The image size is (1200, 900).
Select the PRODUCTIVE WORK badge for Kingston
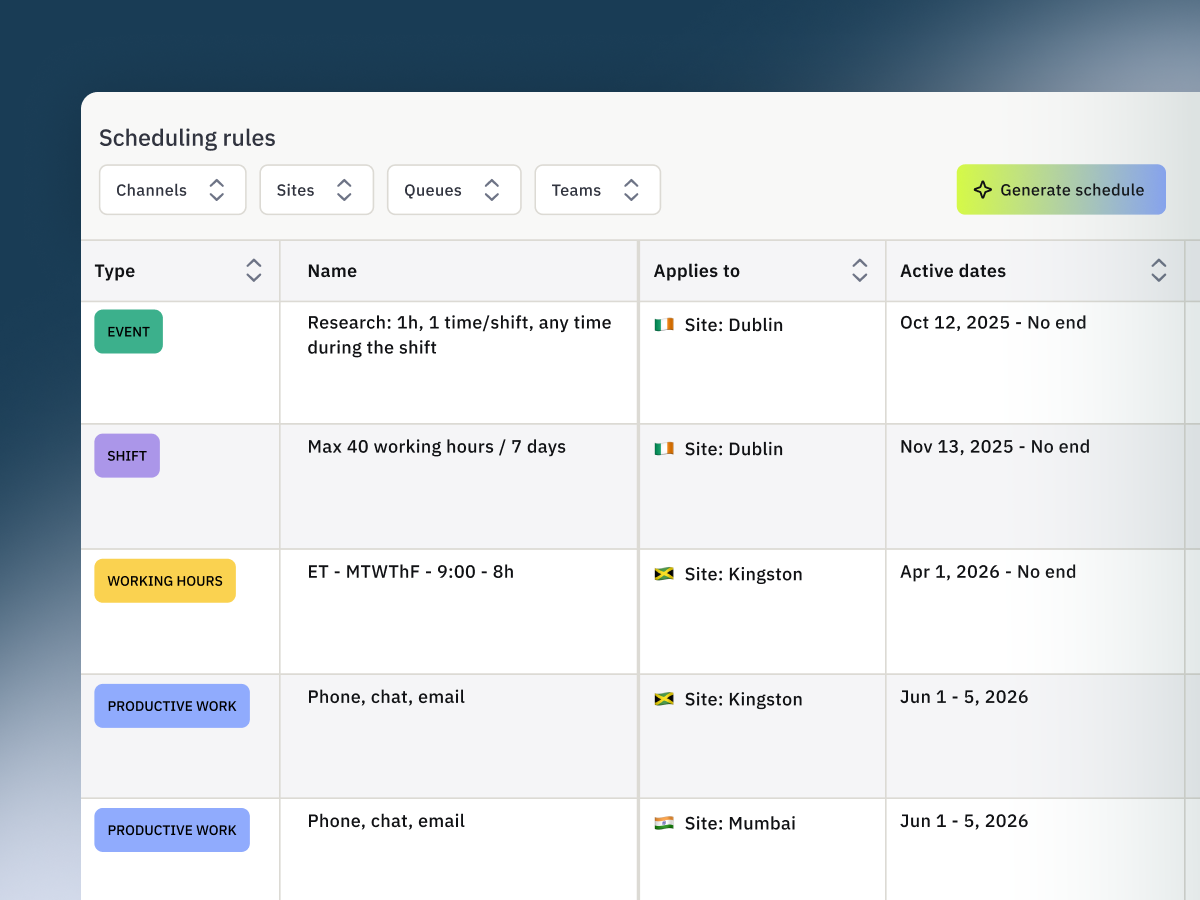[x=172, y=706]
